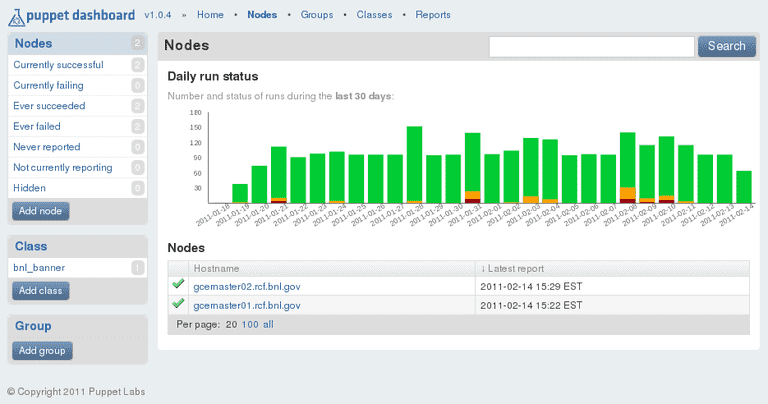Filter by Currently successful nodes
The height and width of the screenshot is (404, 768).
pos(58,65)
